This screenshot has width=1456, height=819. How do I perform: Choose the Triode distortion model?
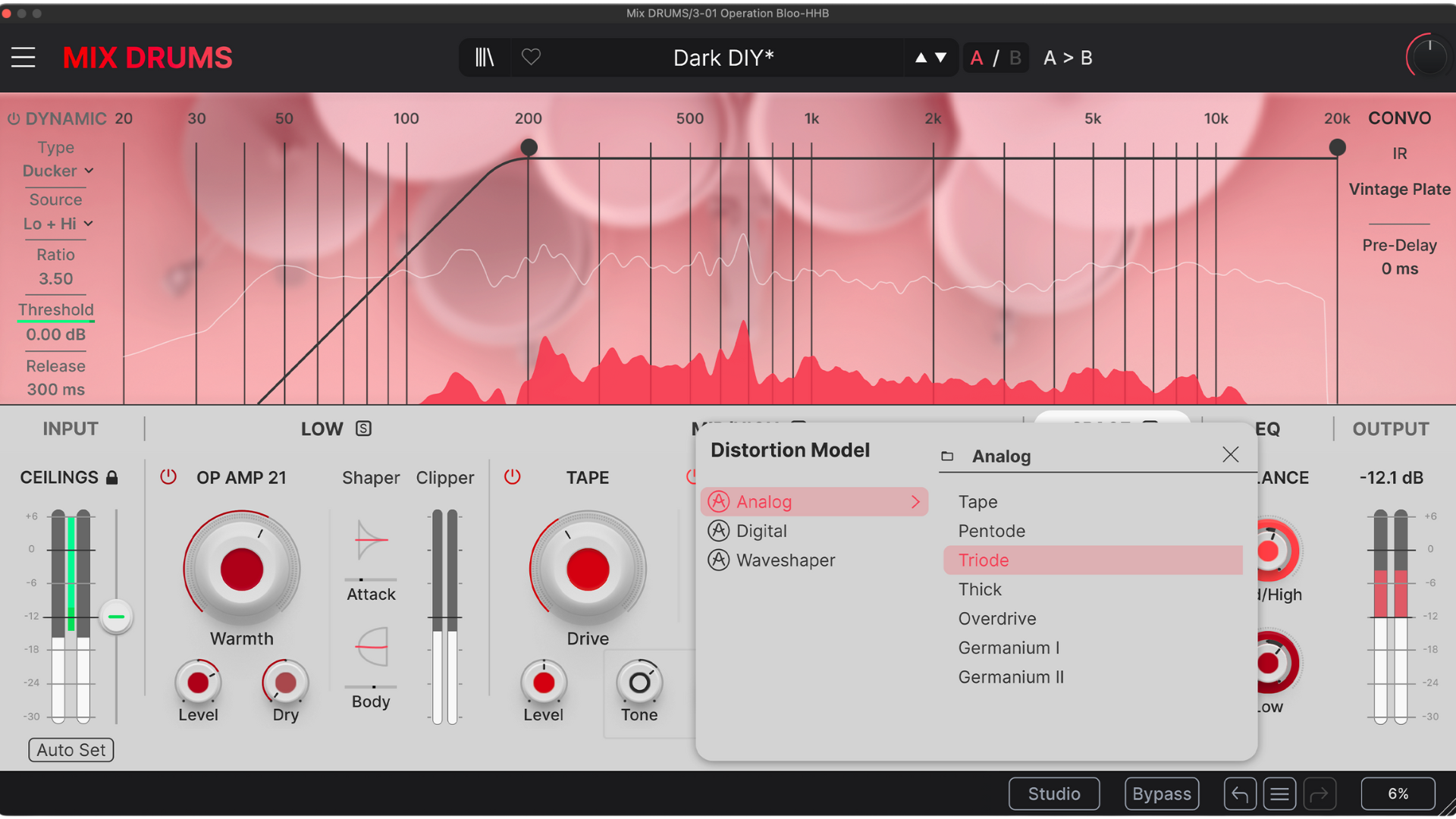click(x=1093, y=560)
